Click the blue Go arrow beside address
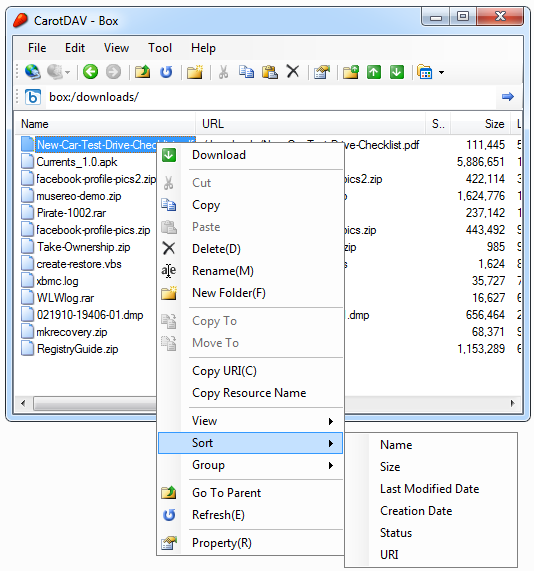 [508, 97]
